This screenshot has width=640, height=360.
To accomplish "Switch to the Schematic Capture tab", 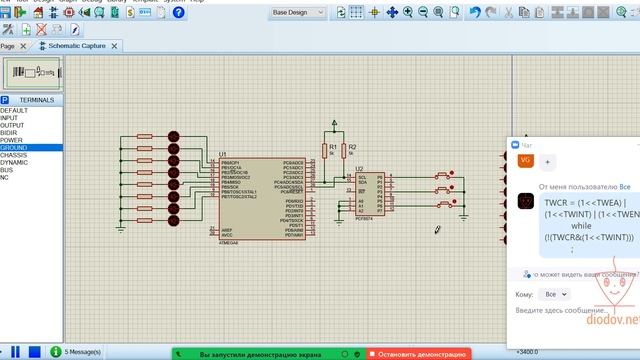I will (77, 46).
